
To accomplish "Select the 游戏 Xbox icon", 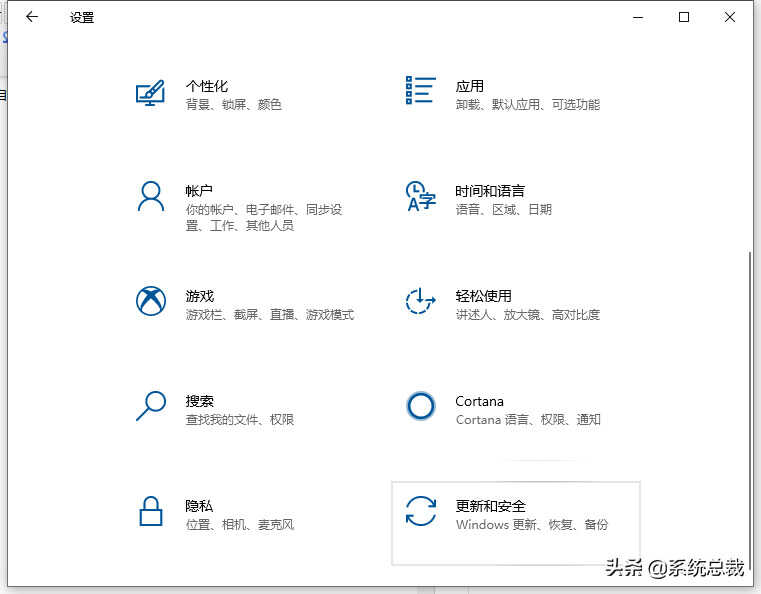I will (151, 301).
